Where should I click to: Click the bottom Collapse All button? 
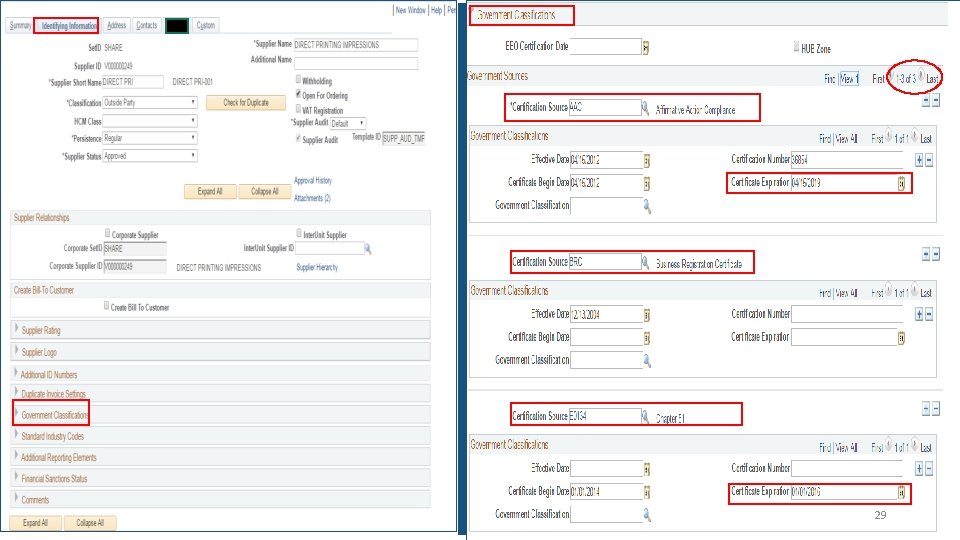point(90,523)
